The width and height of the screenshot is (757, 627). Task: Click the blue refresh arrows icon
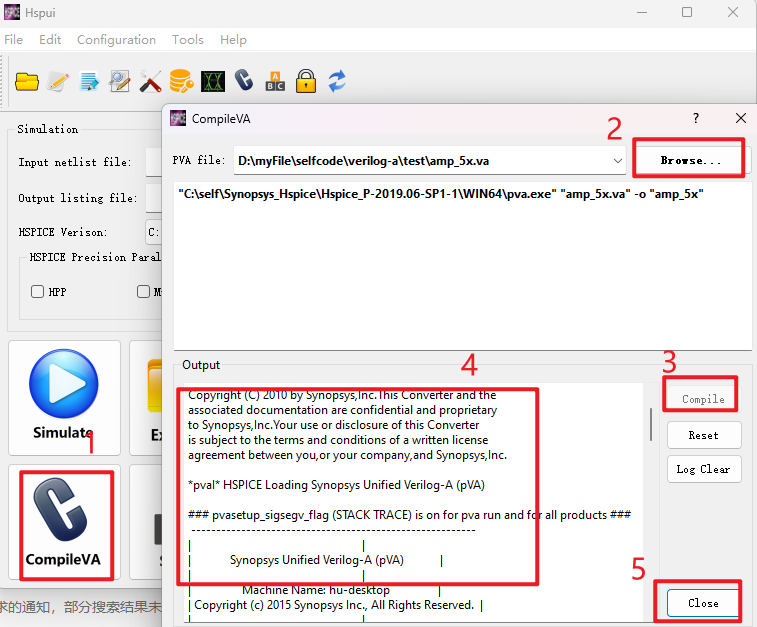[336, 81]
